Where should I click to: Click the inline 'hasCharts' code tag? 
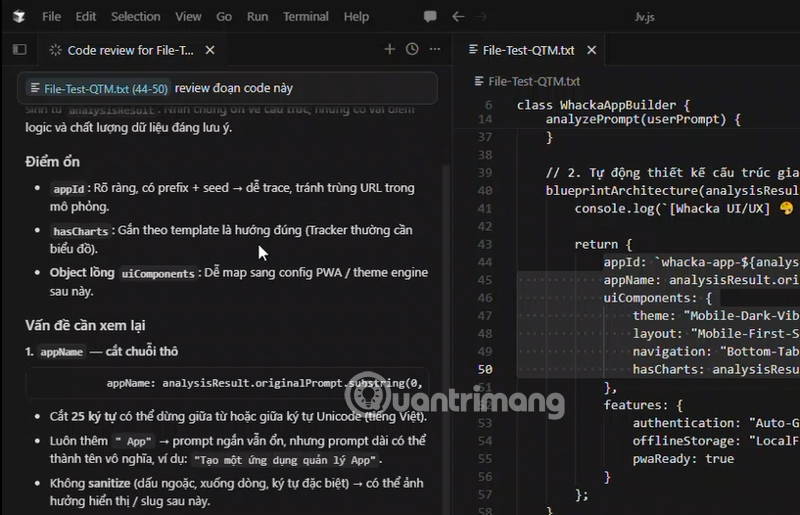point(81,231)
